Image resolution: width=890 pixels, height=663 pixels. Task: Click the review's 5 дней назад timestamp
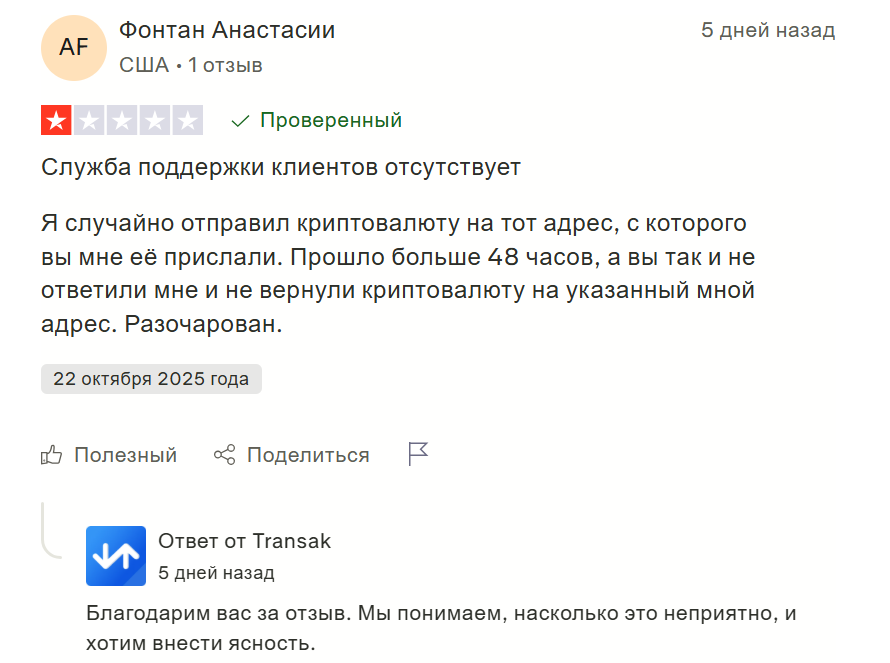point(767,30)
